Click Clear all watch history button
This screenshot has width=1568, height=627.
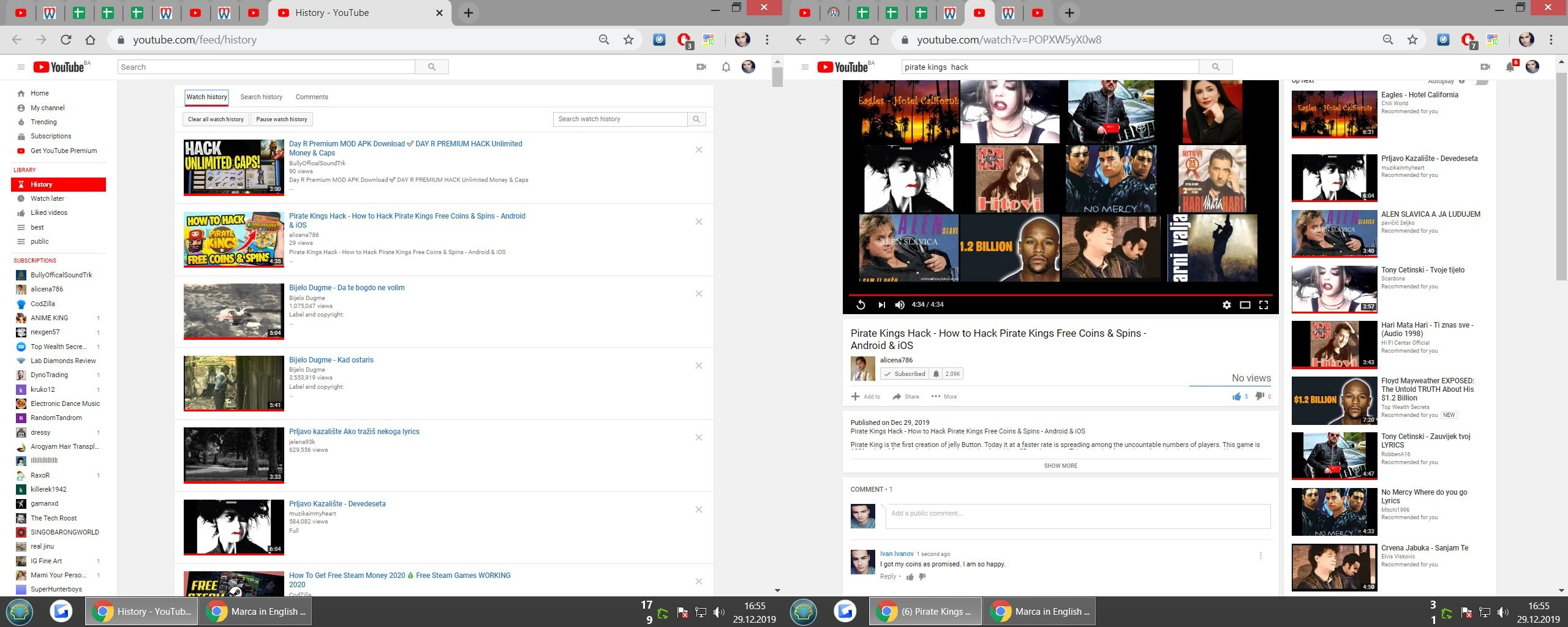216,119
